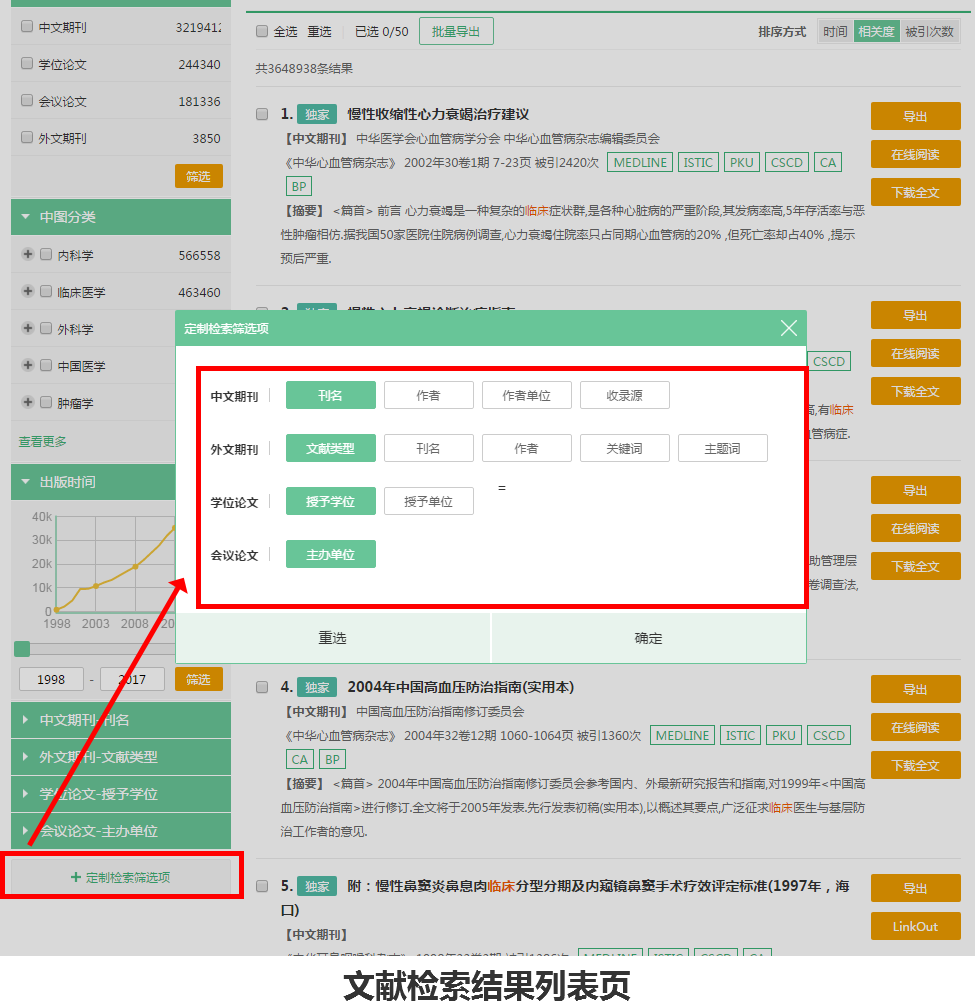Image resolution: width=975 pixels, height=1003 pixels.
Task: Collapse the 出版时间 section
Action: (25, 482)
